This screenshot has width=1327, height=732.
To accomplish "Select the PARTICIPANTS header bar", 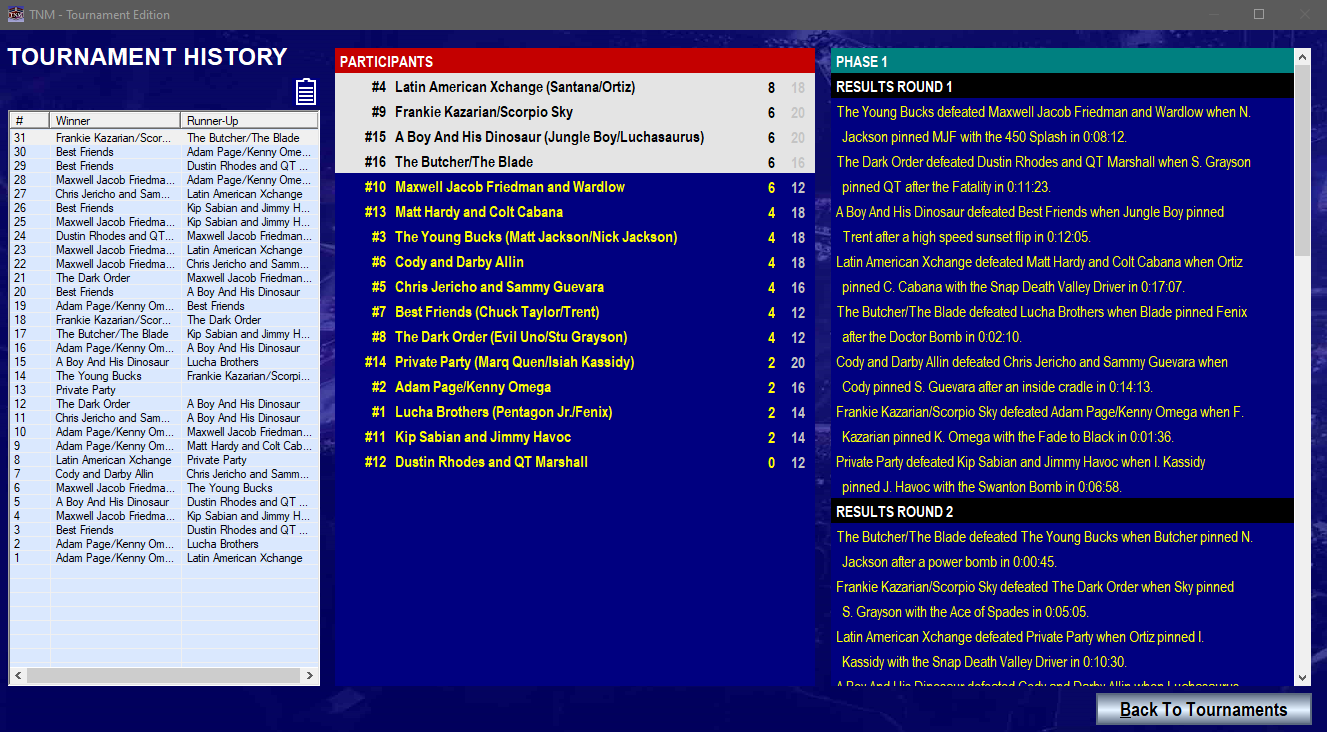I will tap(575, 60).
